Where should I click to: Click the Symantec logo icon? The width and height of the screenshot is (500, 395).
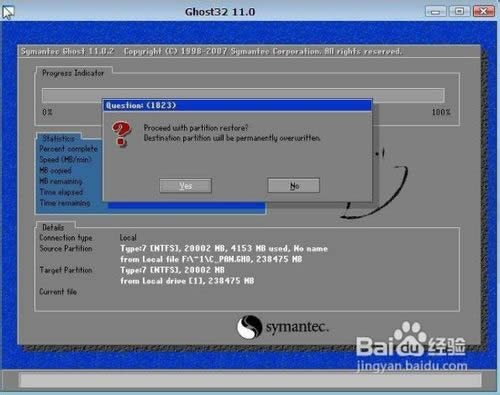(x=249, y=327)
